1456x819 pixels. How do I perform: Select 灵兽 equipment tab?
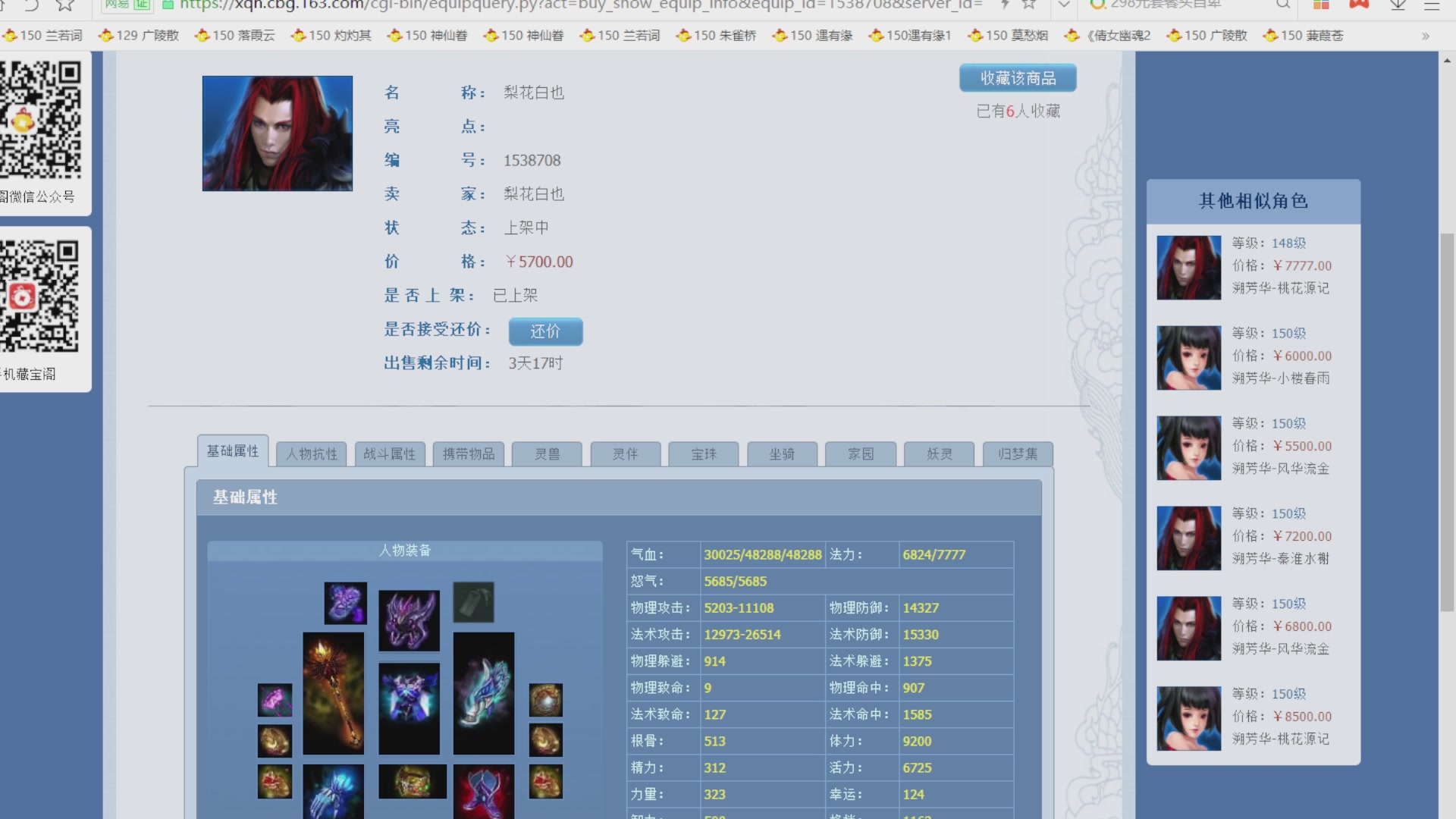tap(546, 454)
